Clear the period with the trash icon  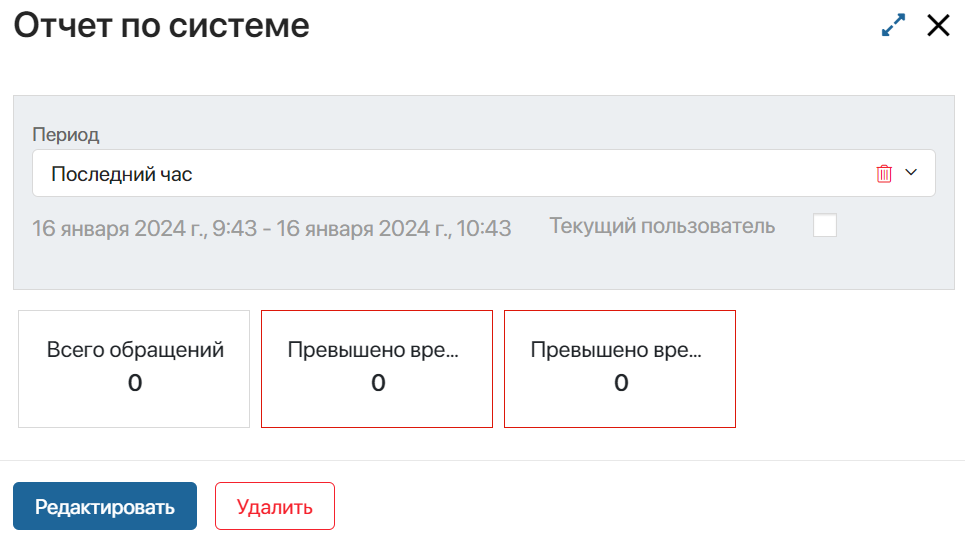pos(884,174)
